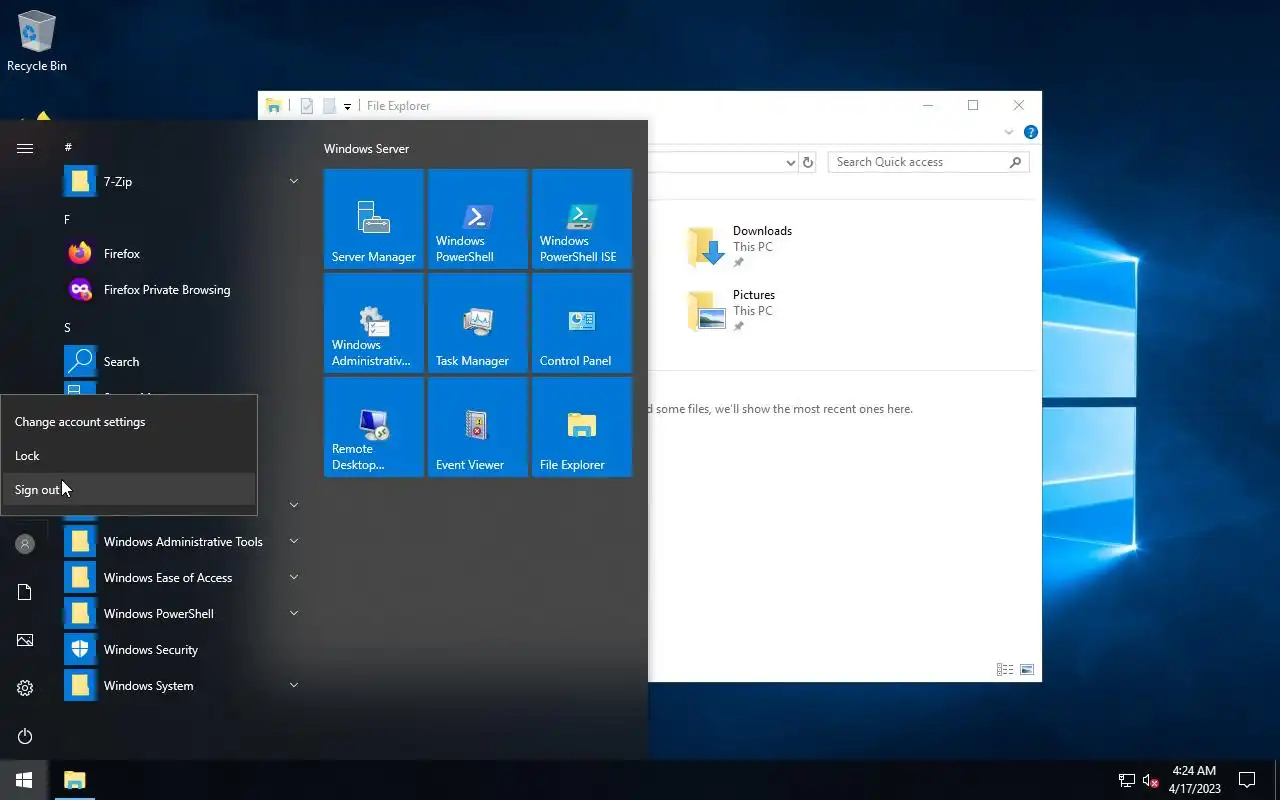Image resolution: width=1280 pixels, height=800 pixels.
Task: Open network status tray icon
Action: point(1127,780)
